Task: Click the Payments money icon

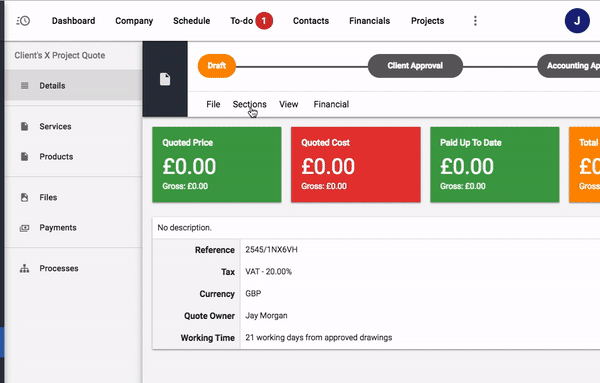Action: [x=24, y=228]
